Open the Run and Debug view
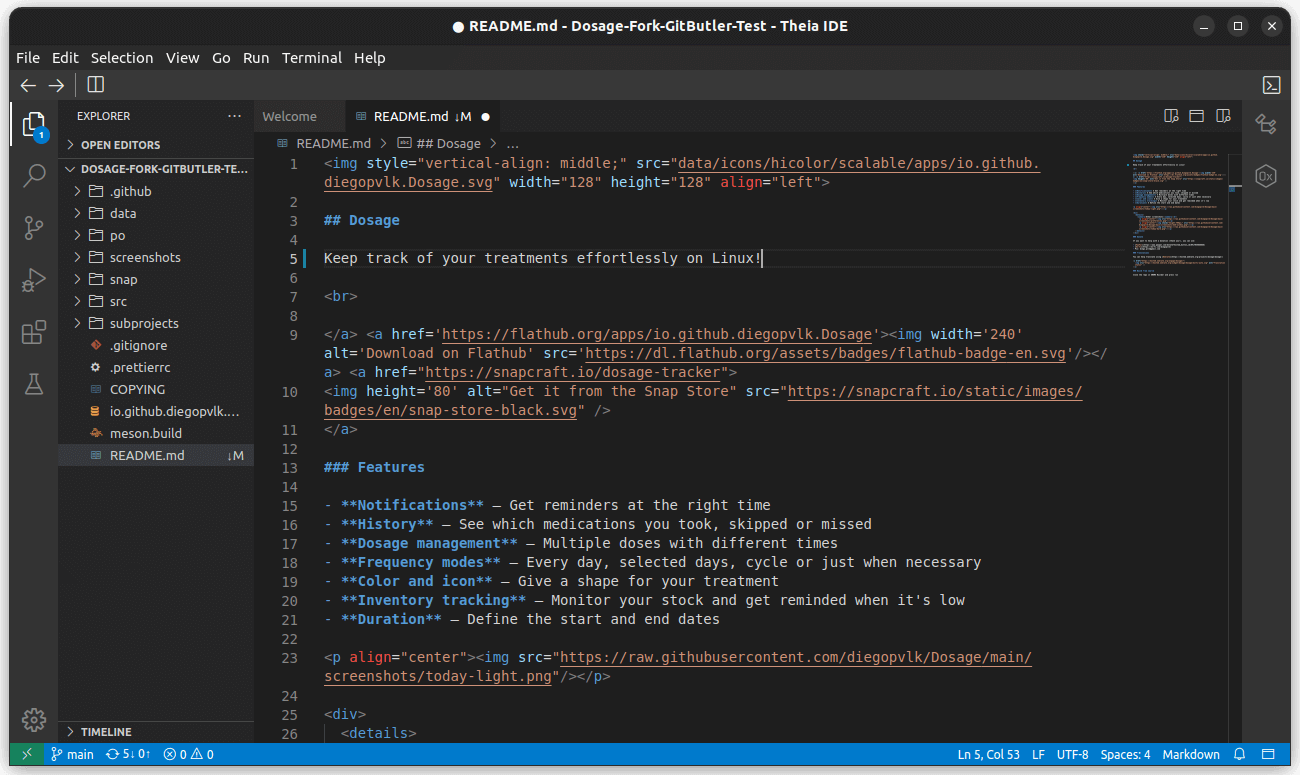Image resolution: width=1300 pixels, height=775 pixels. [34, 280]
